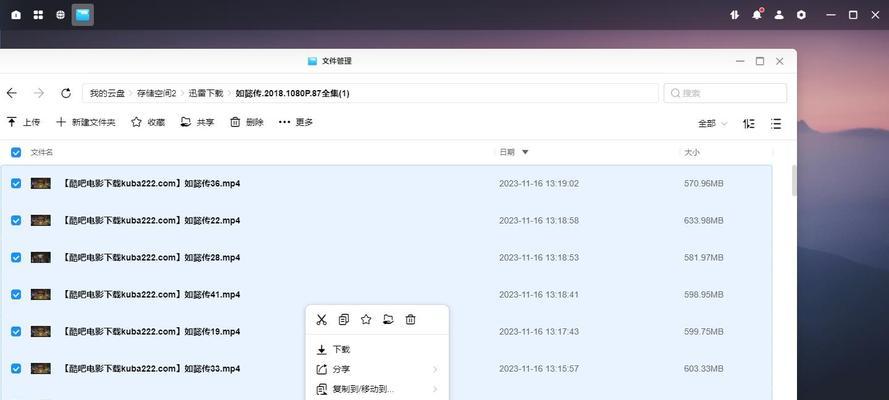Open the 更多 more options menu

[x=296, y=122]
